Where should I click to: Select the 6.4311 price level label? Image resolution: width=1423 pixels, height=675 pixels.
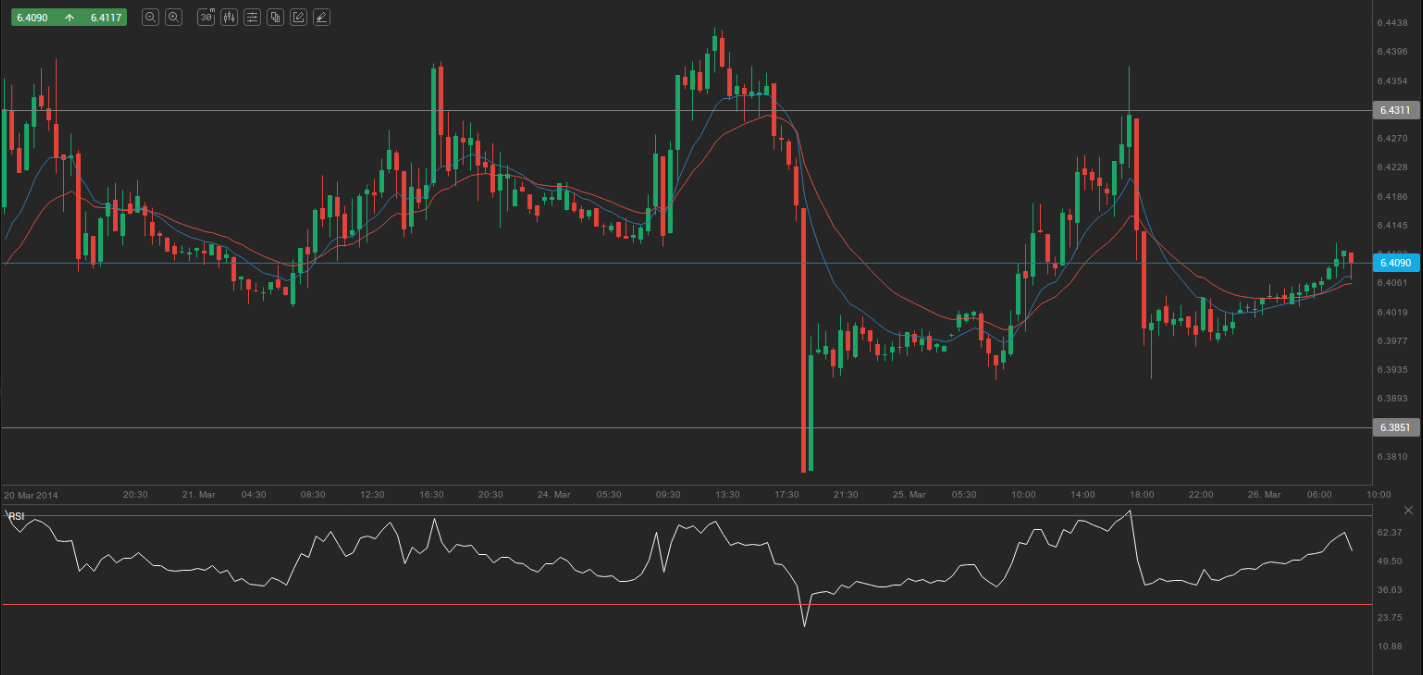[1394, 110]
